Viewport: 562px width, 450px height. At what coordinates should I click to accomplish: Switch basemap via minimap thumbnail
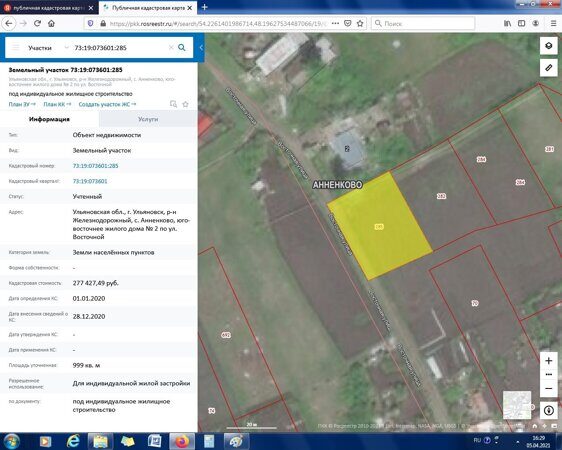[x=517, y=405]
